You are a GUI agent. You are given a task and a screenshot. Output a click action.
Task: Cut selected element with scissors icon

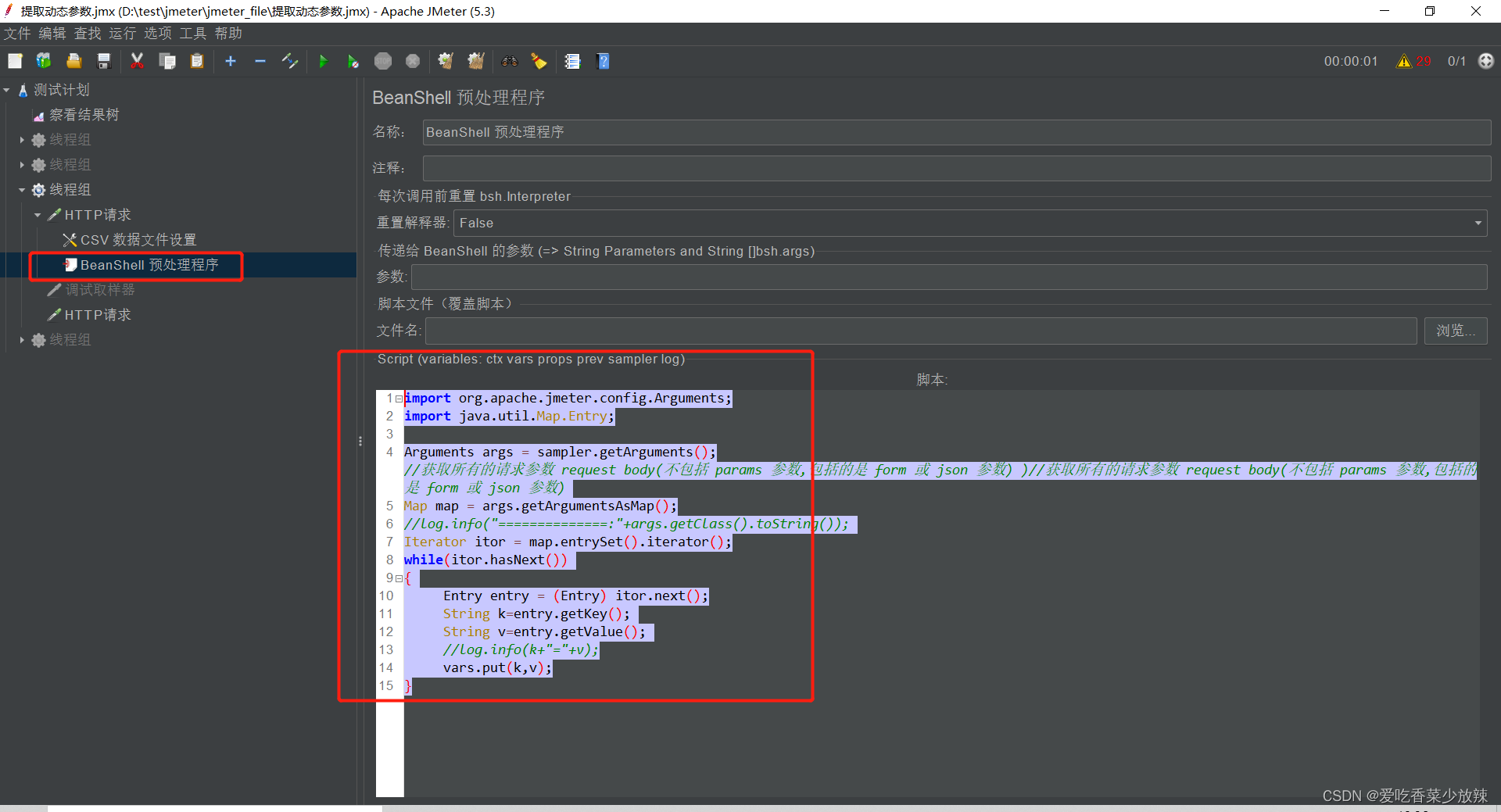pyautogui.click(x=137, y=61)
